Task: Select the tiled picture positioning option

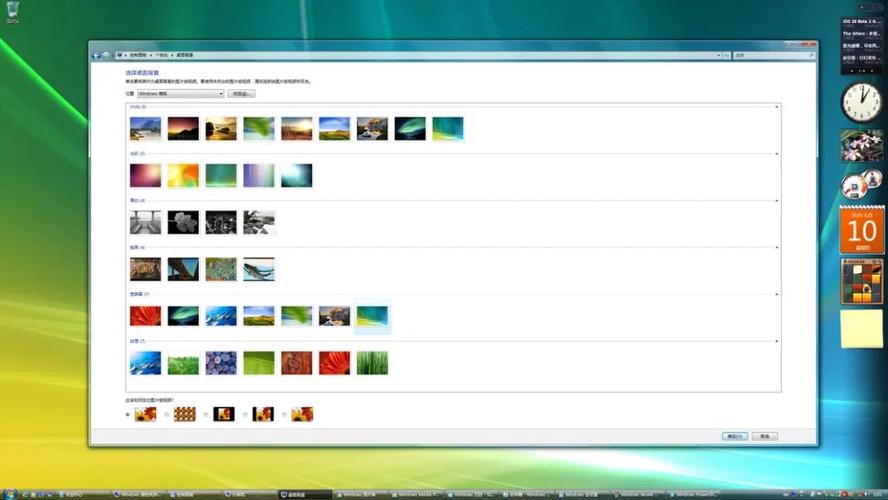Action: [x=166, y=414]
